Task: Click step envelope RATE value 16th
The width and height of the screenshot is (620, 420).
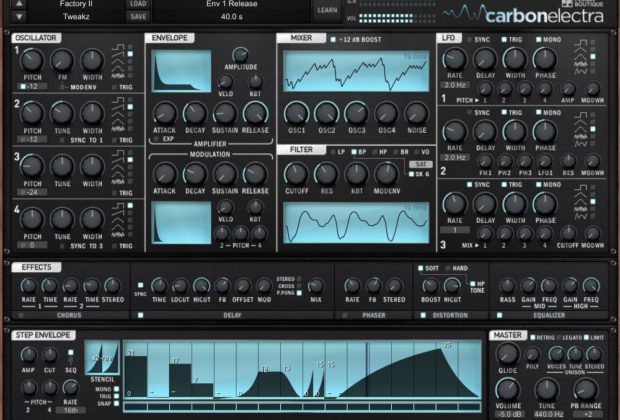Action: [71, 410]
